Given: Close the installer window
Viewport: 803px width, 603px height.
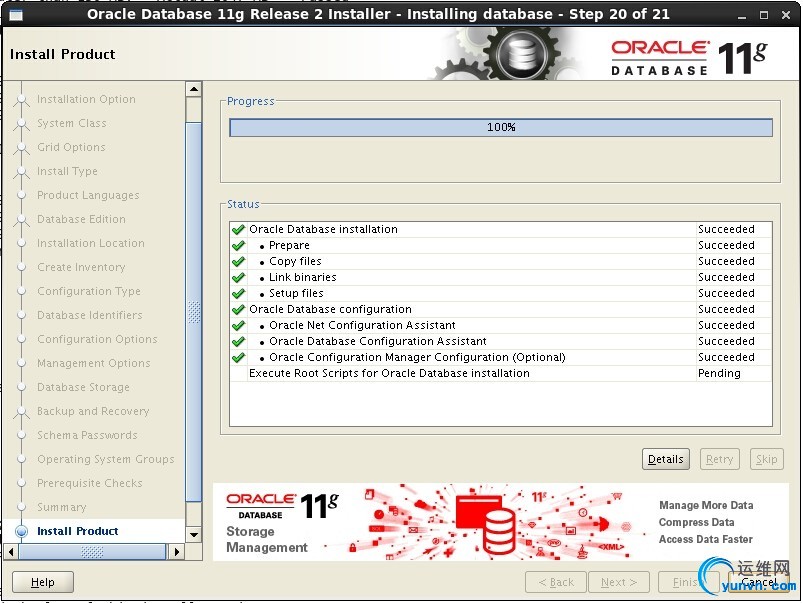Looking at the screenshot, I should click(x=786, y=15).
